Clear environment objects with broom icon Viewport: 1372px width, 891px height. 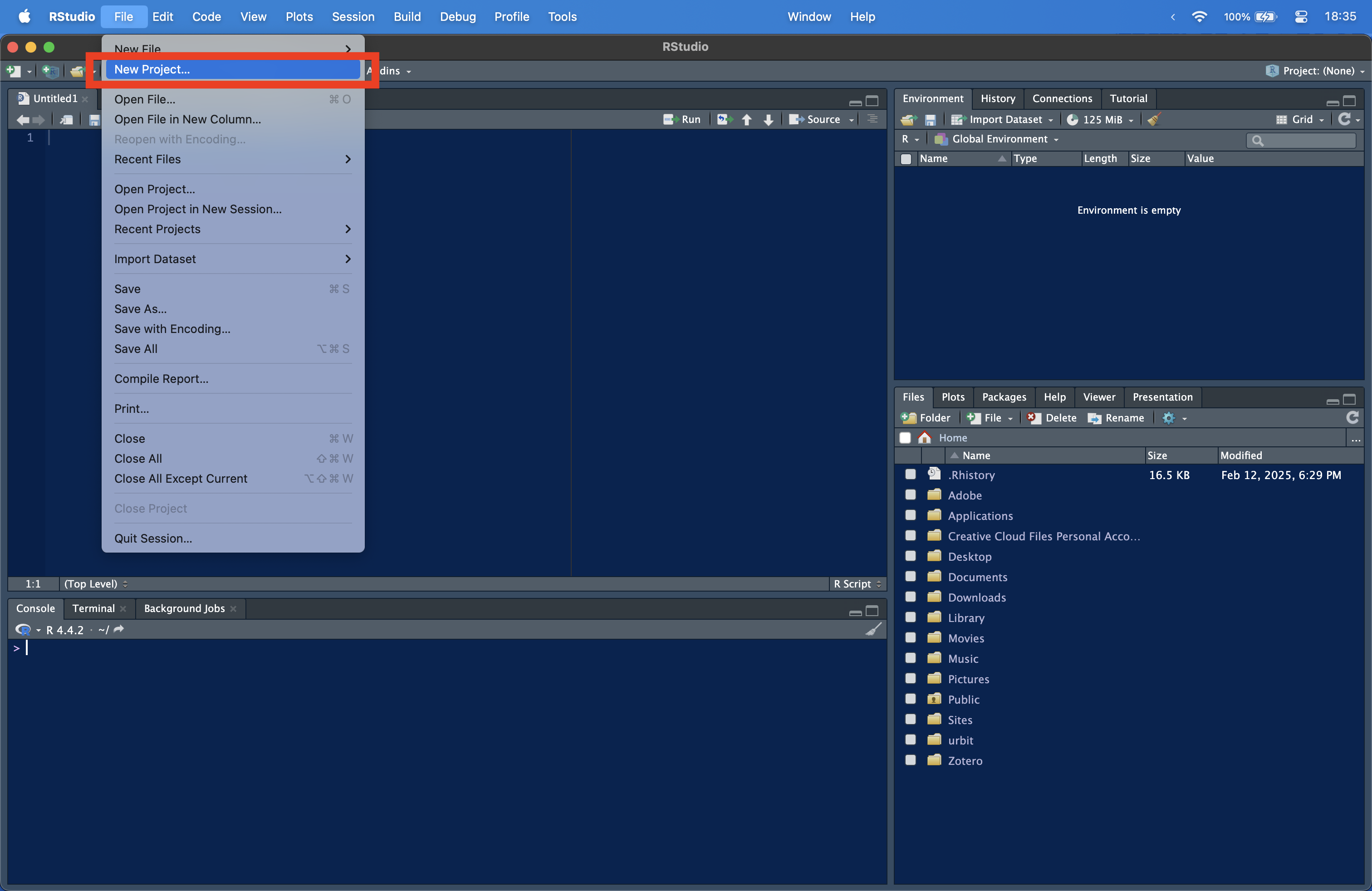click(x=1153, y=119)
